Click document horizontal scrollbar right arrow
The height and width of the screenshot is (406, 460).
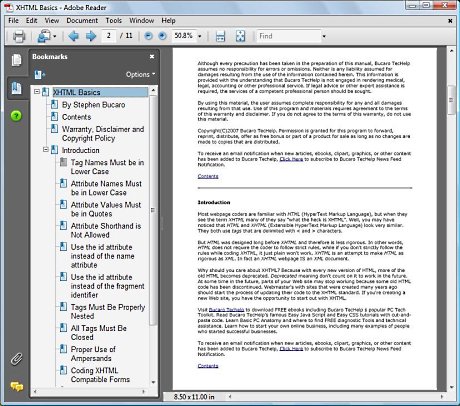click(442, 397)
